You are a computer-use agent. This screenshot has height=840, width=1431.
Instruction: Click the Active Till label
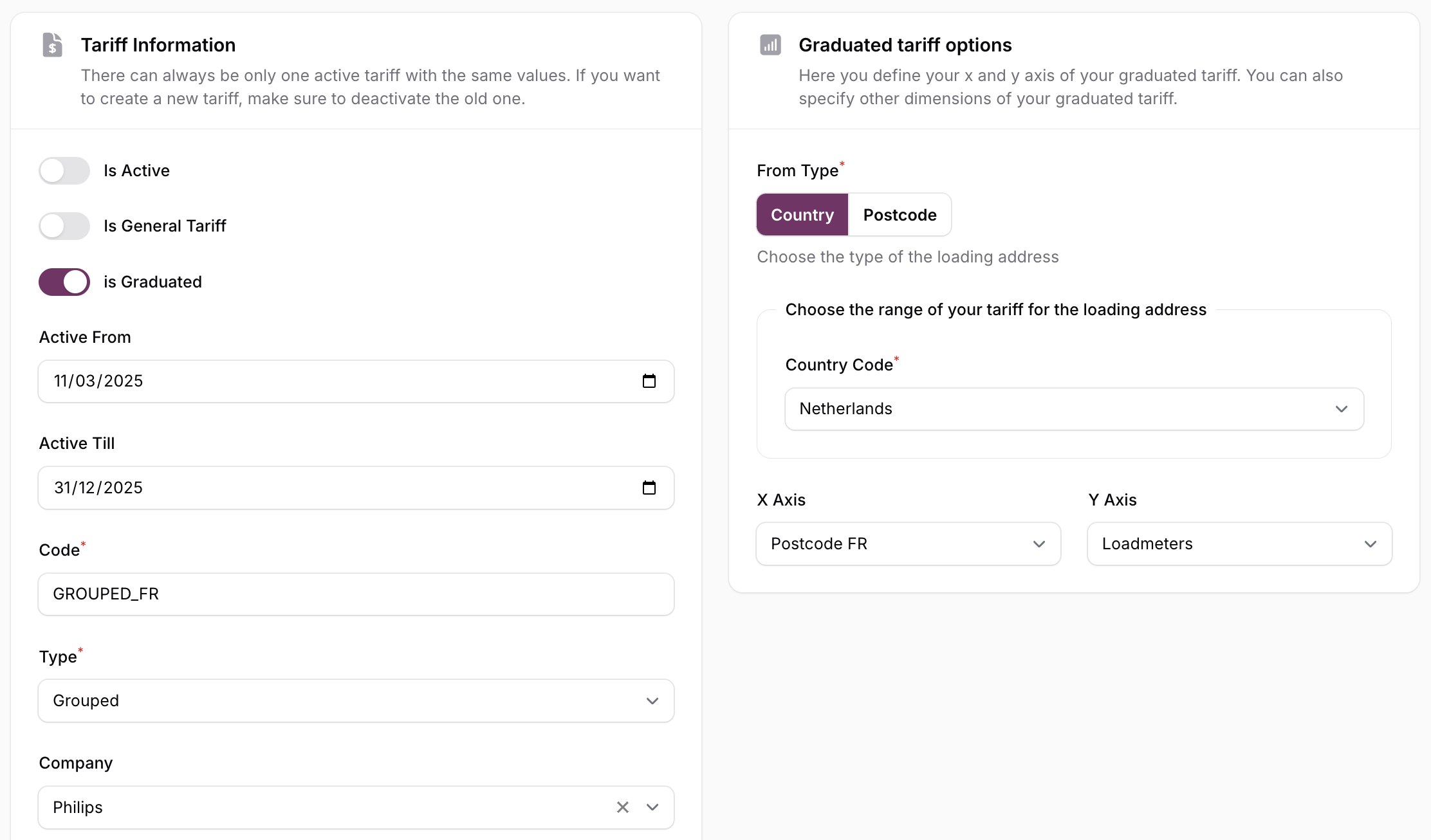77,443
